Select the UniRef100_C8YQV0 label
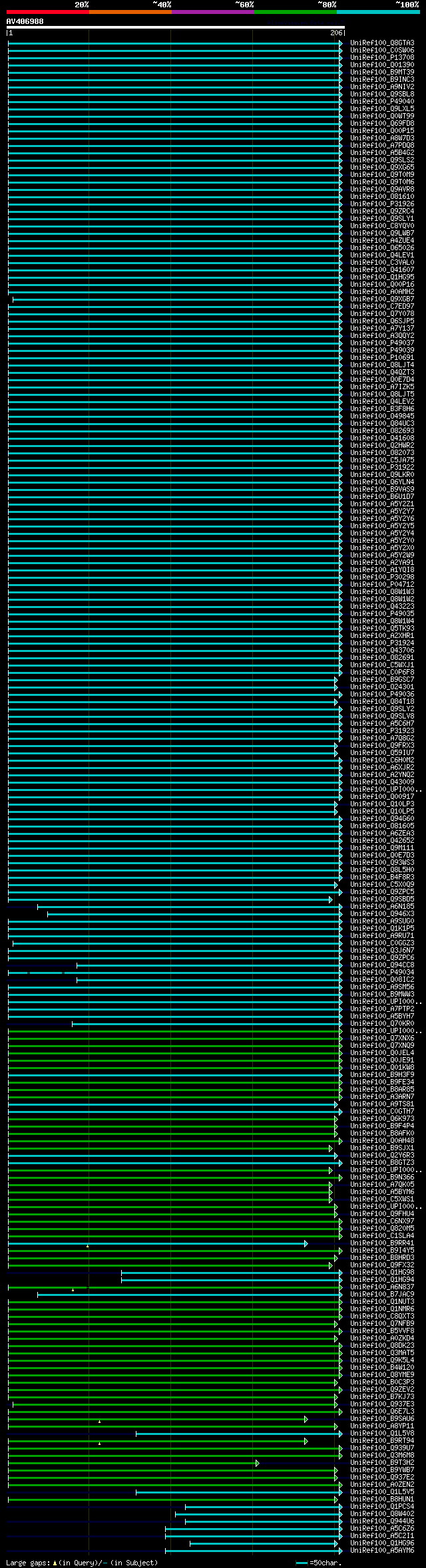This screenshot has height=1568, width=426. [382, 226]
